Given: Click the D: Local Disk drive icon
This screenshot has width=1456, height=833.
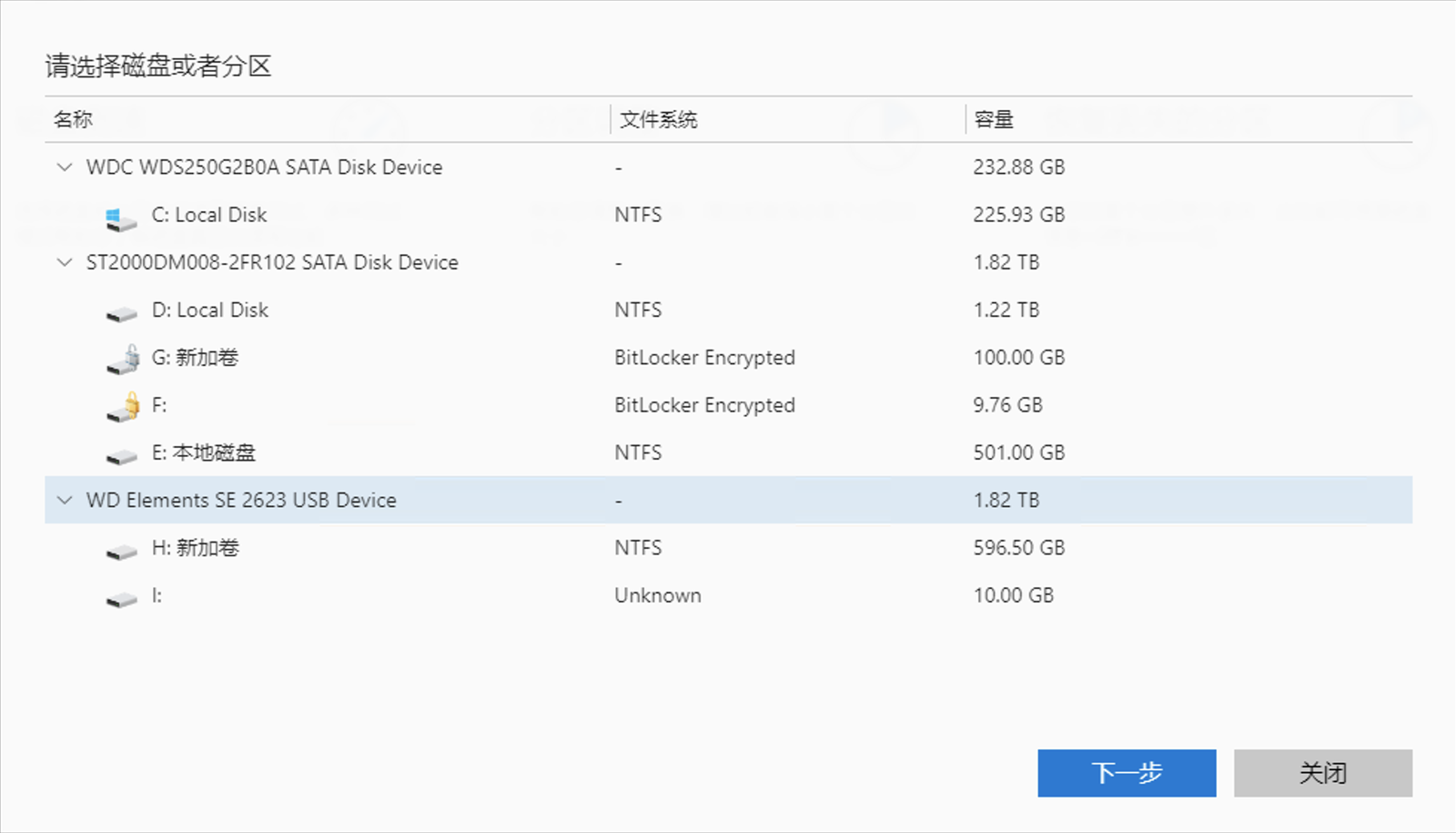Looking at the screenshot, I should pos(121,315).
